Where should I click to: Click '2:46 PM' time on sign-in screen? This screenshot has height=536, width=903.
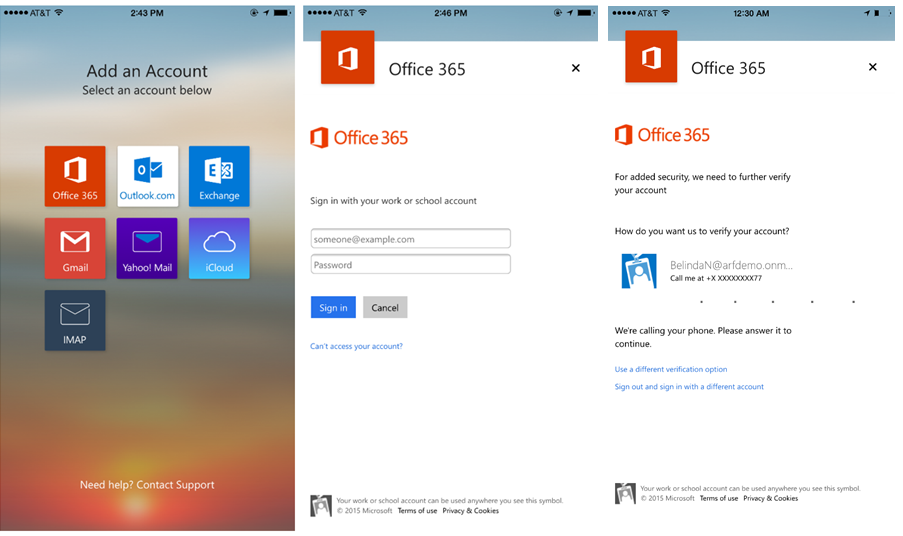click(451, 13)
